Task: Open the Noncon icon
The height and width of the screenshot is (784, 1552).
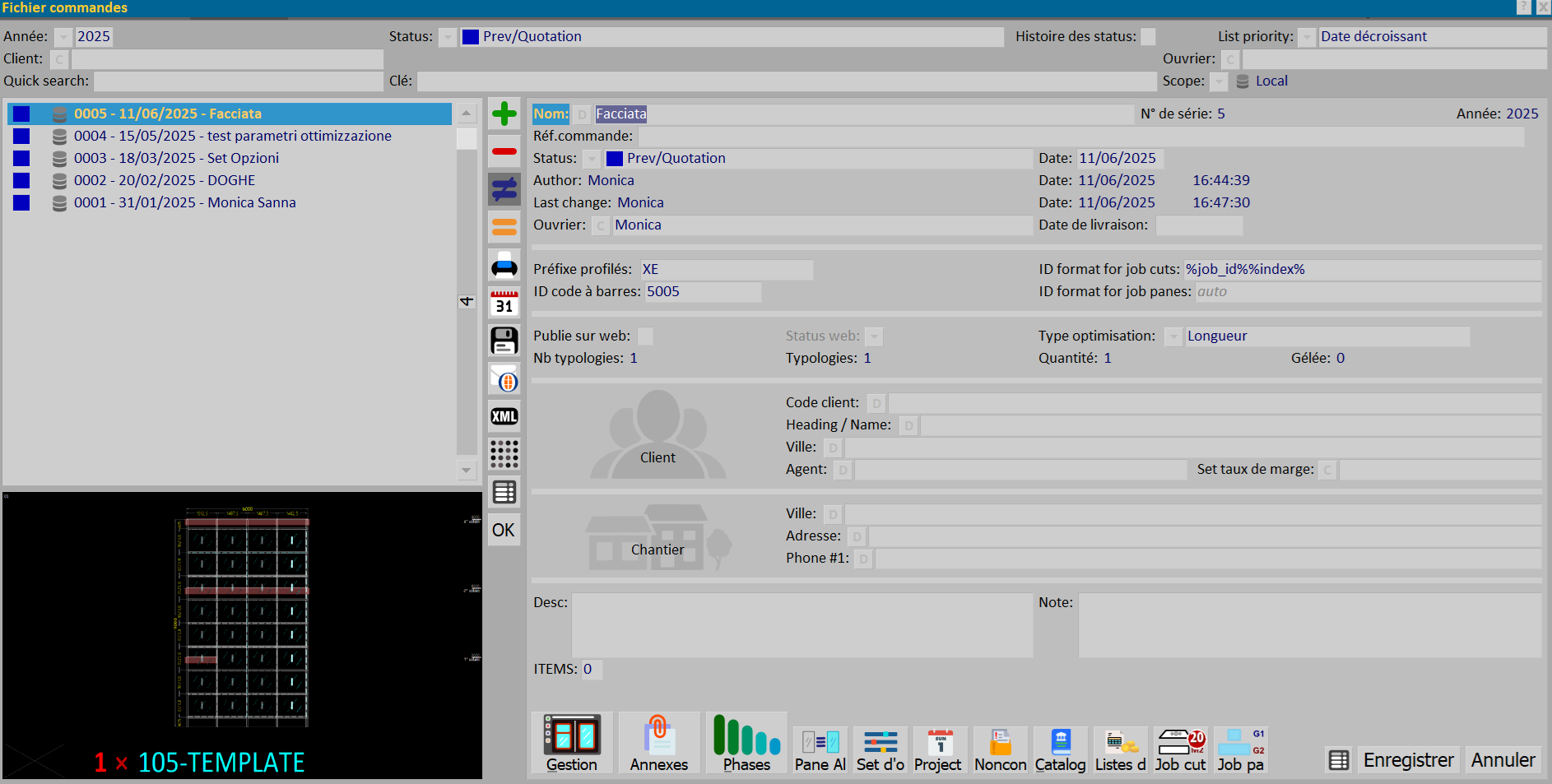Action: (x=1001, y=750)
